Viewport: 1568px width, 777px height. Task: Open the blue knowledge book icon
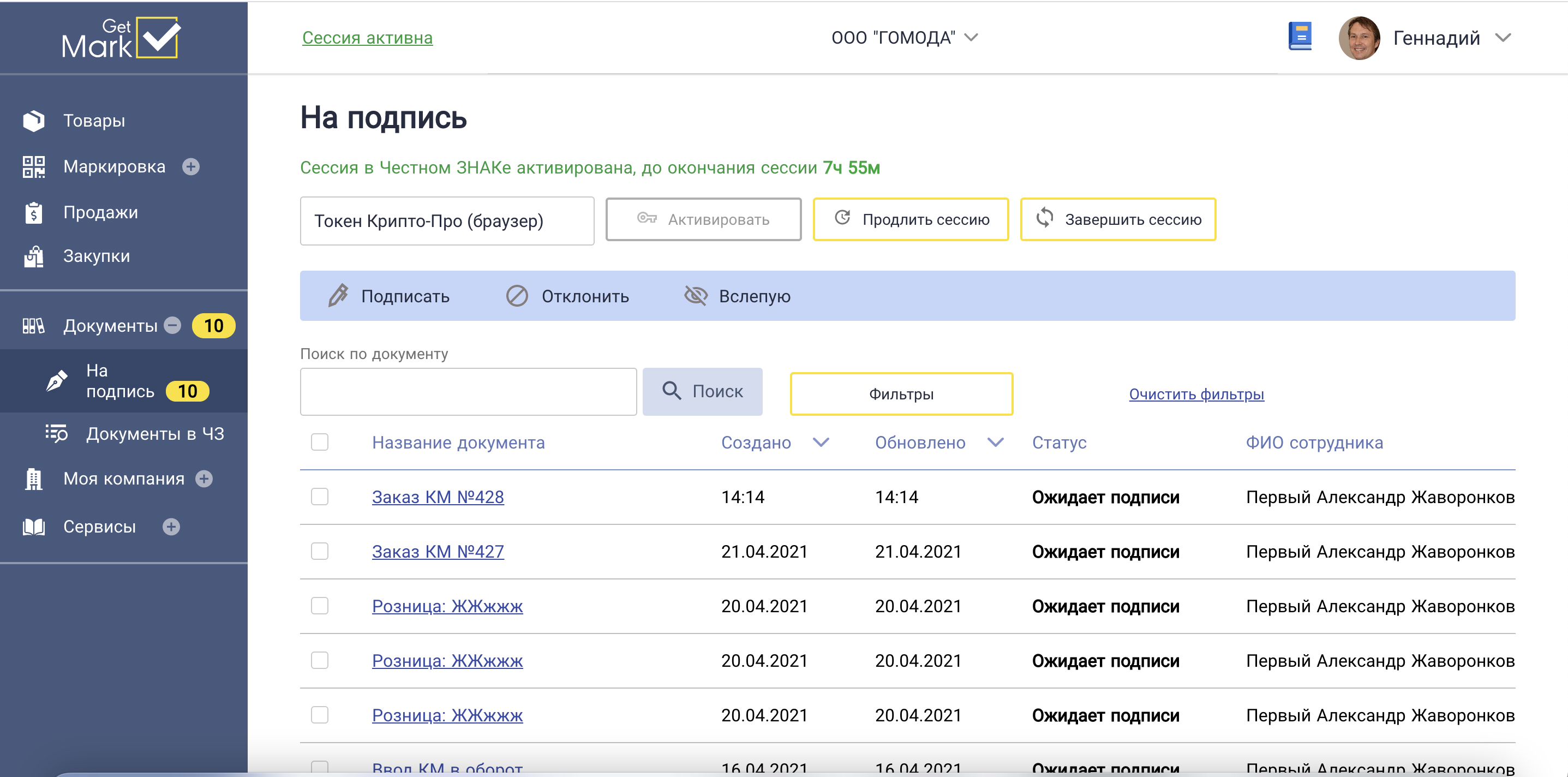pos(1300,37)
